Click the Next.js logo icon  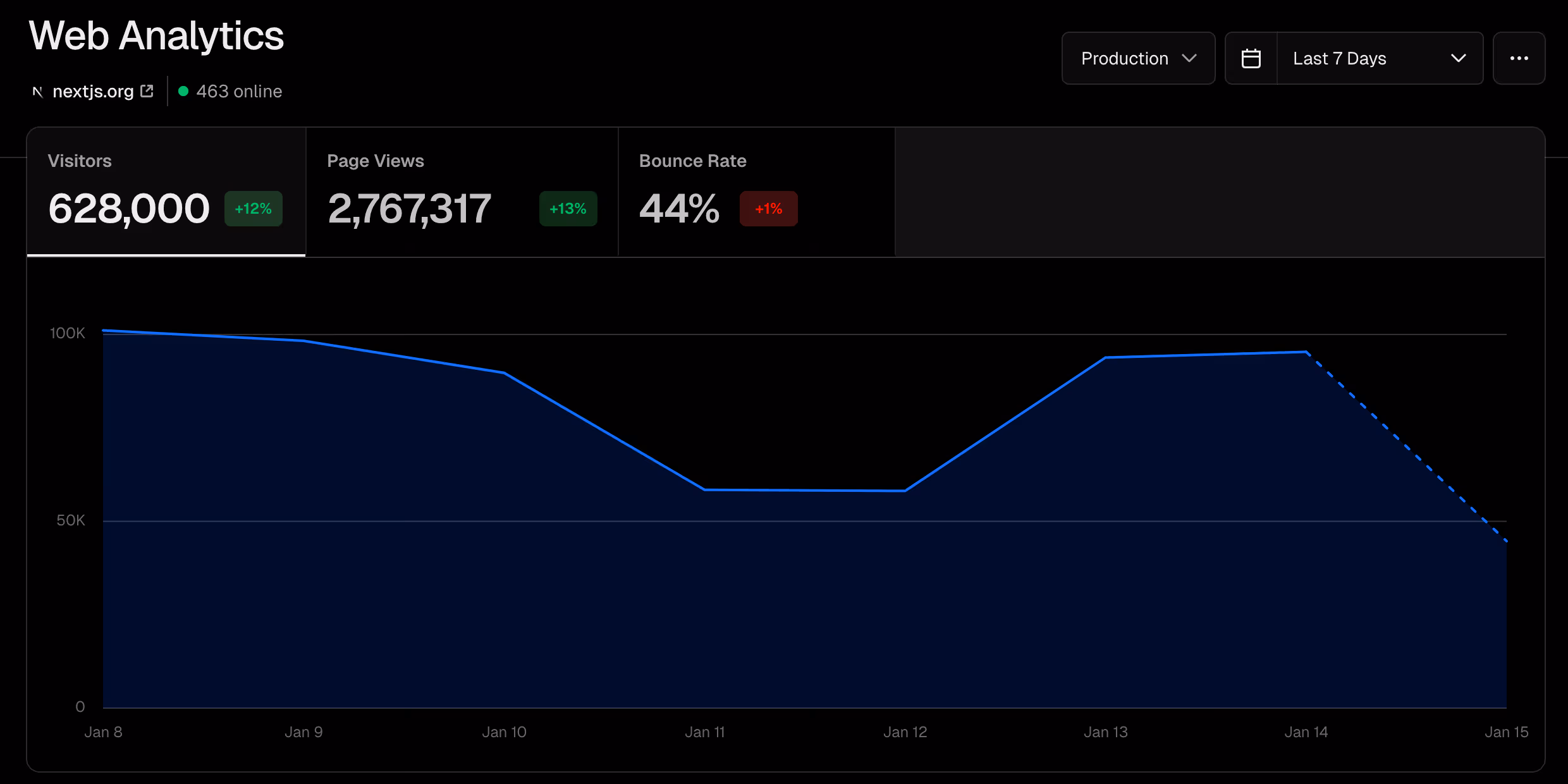click(37, 92)
